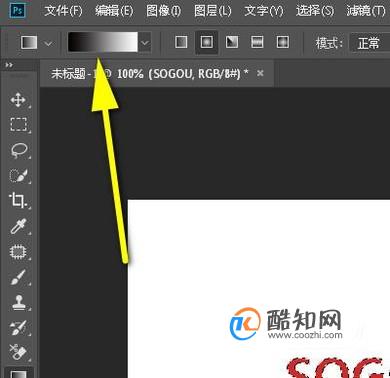Click the gradient tool preset icon in options bar
Viewport: 390px width, 378px height.
tap(29, 43)
